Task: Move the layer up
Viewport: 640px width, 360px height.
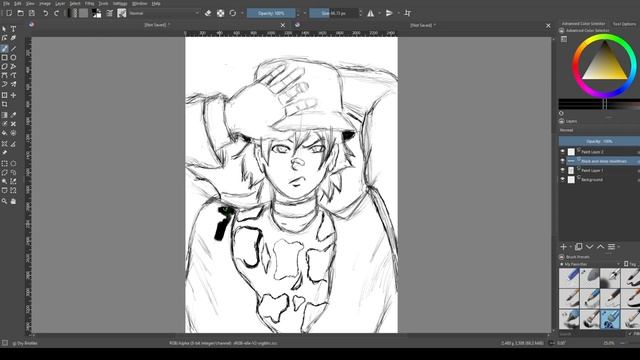Action: 600,247
